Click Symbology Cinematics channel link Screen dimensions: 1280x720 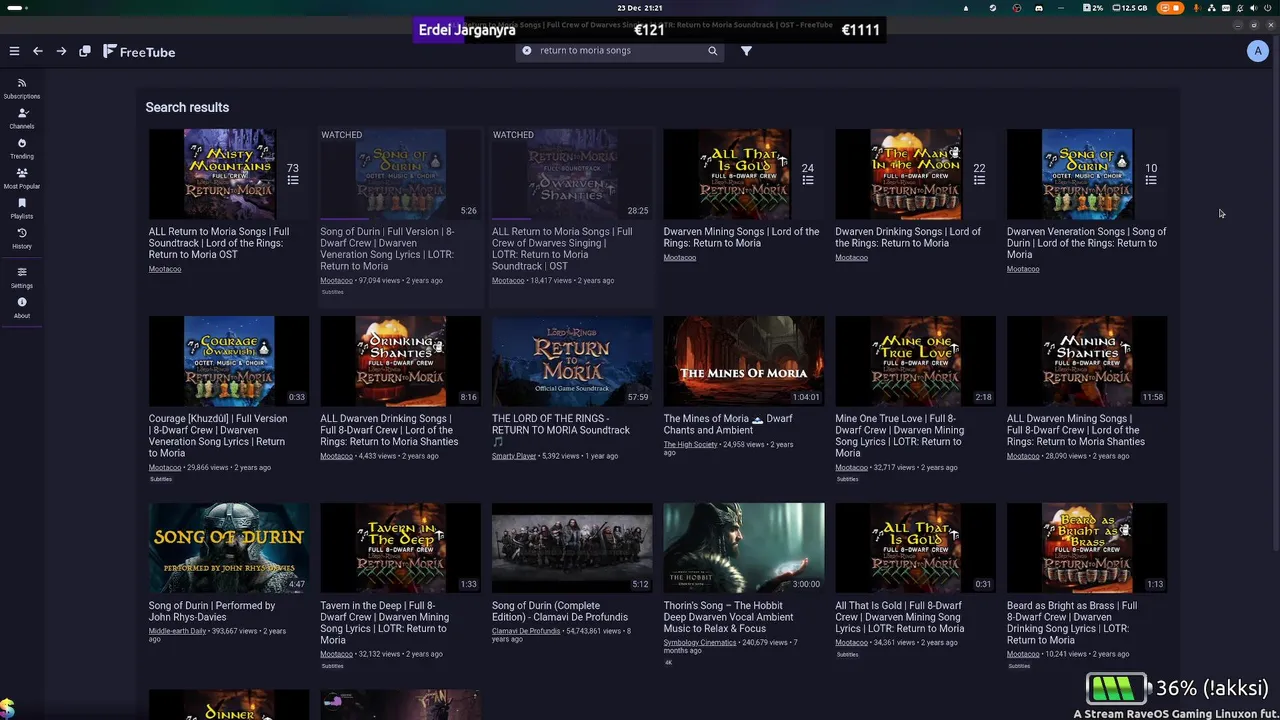pos(700,643)
